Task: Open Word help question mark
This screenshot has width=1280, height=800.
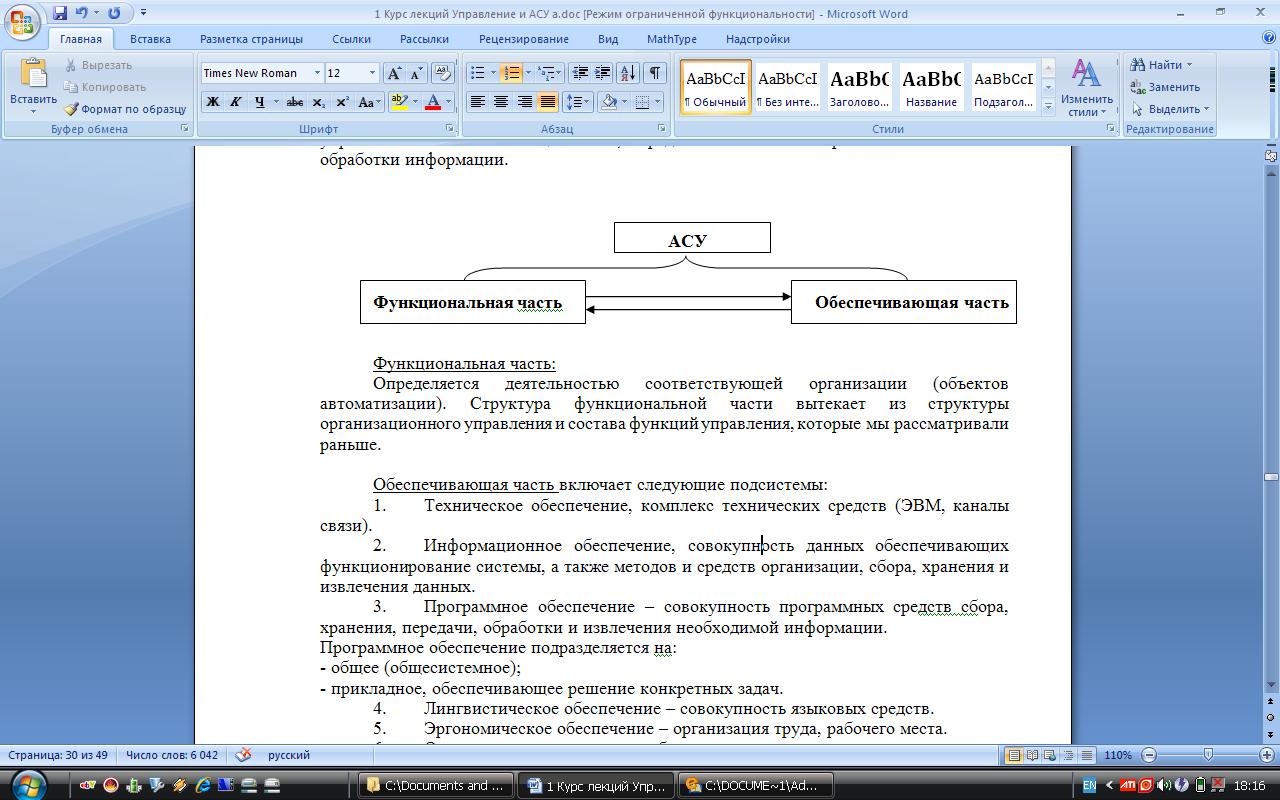Action: point(1269,38)
